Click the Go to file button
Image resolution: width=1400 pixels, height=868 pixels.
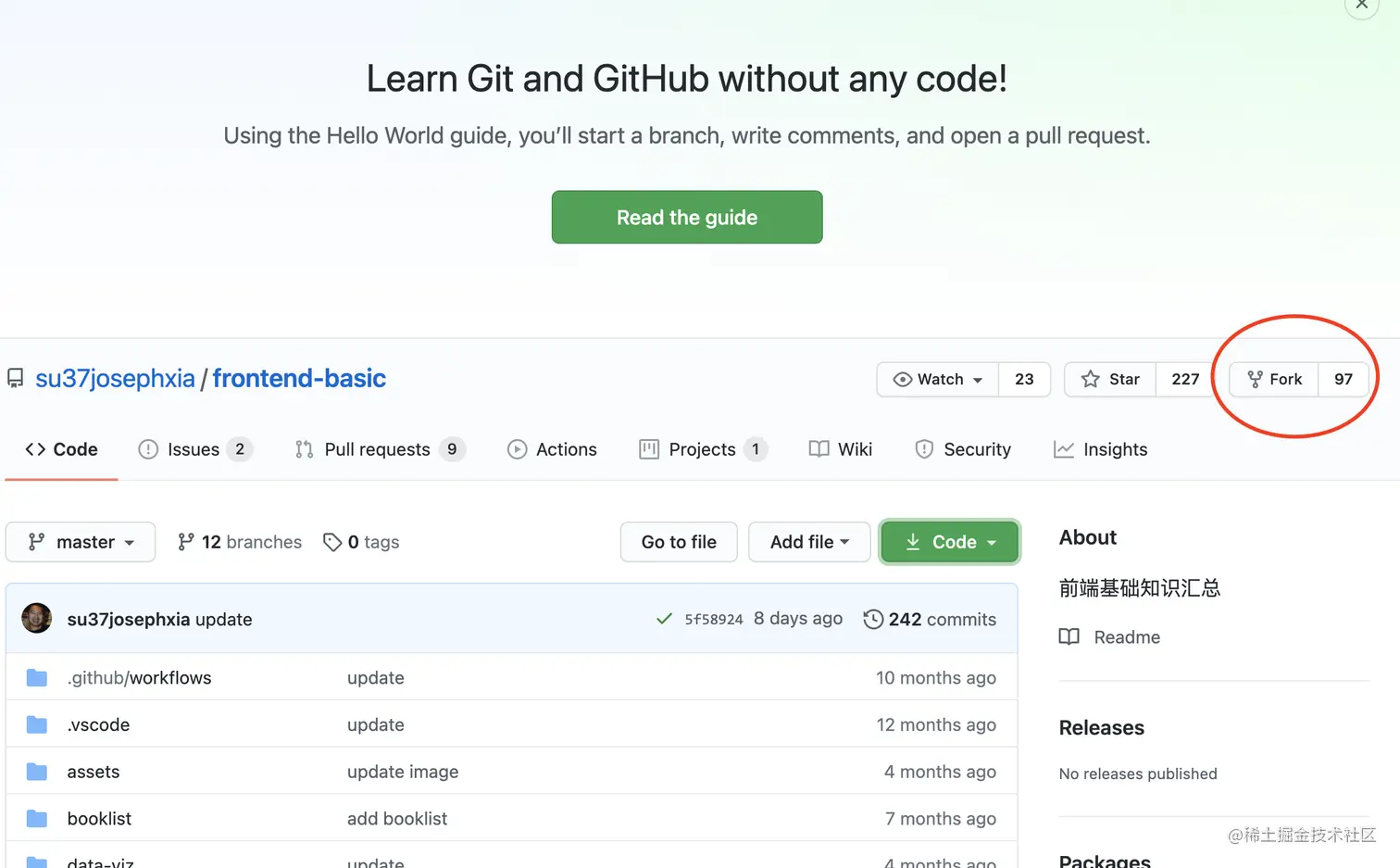(679, 542)
